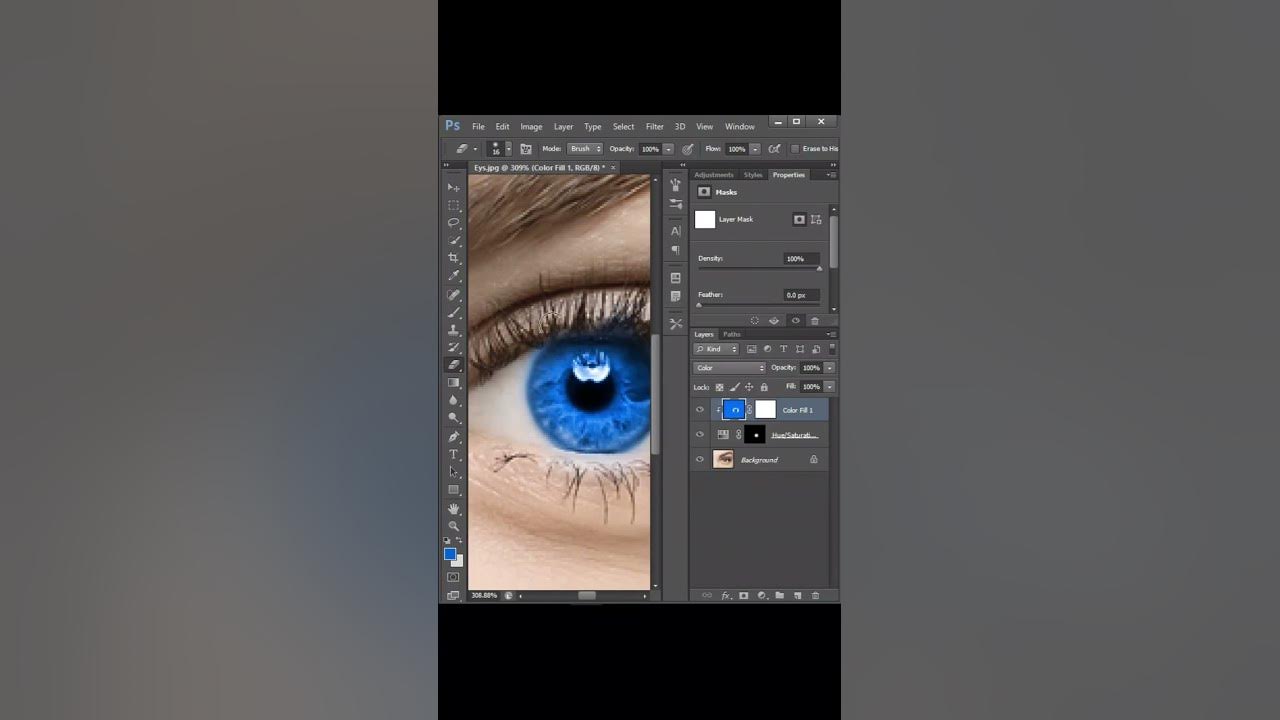Add a layer mask button
This screenshot has height=720, width=1280.
743,595
